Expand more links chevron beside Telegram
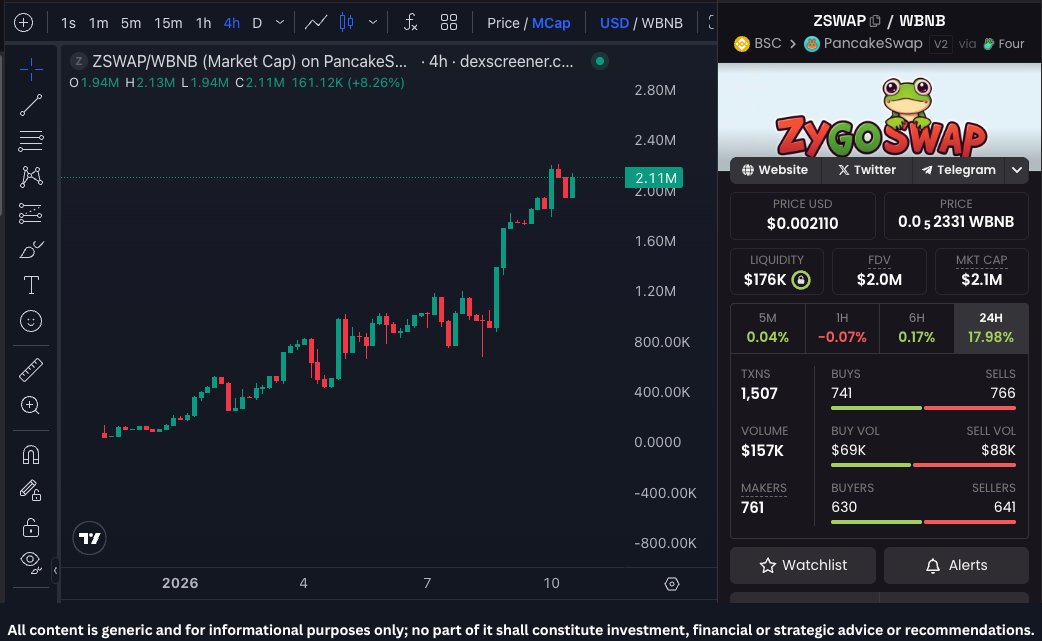This screenshot has height=641, width=1042. (1017, 170)
